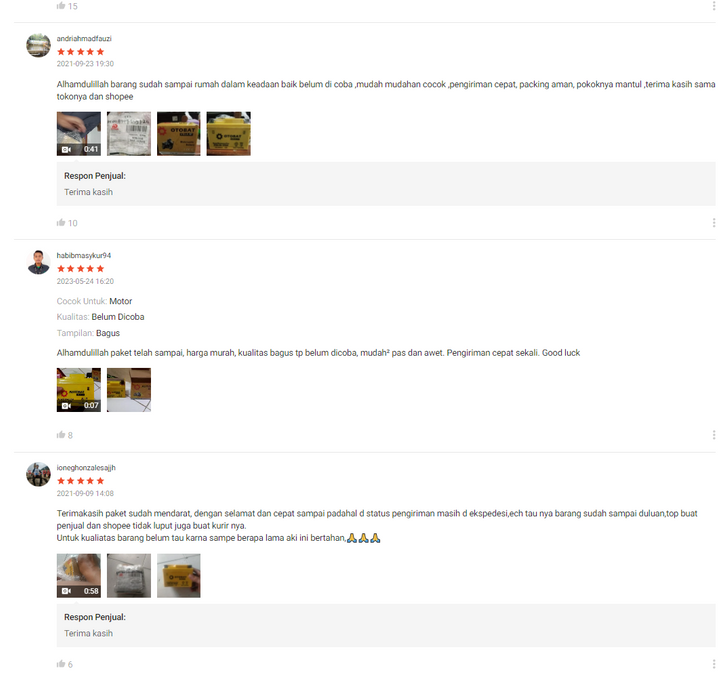Open andriahmadfauzi's profile avatar
Screen dimensions: 726x674
click(x=38, y=45)
